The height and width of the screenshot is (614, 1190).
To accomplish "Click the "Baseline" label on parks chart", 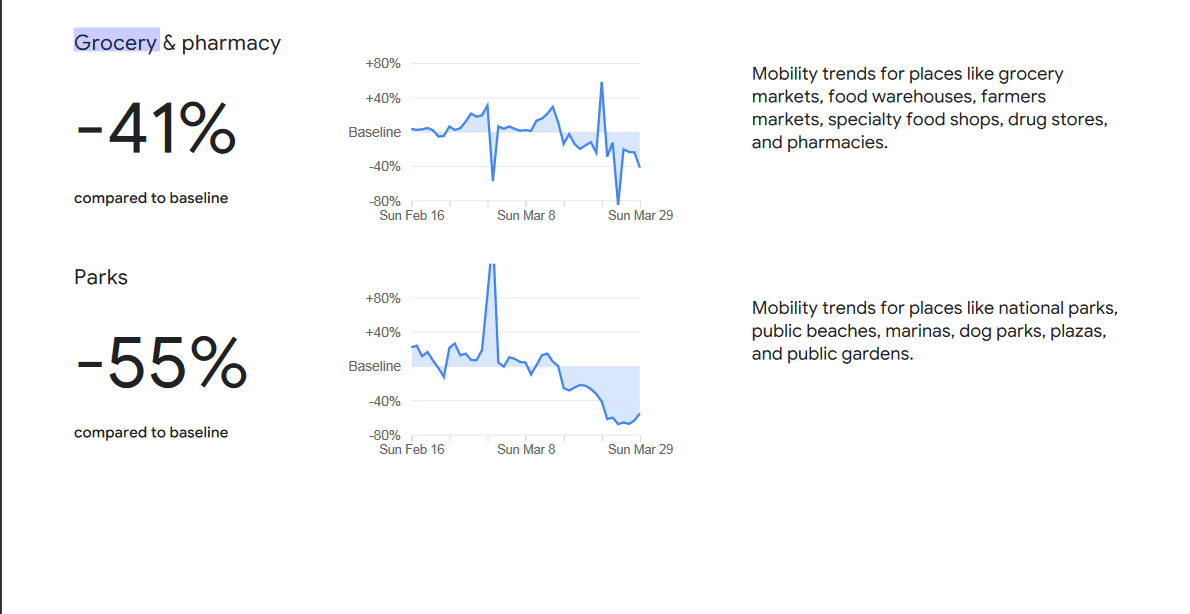I will click(x=375, y=366).
